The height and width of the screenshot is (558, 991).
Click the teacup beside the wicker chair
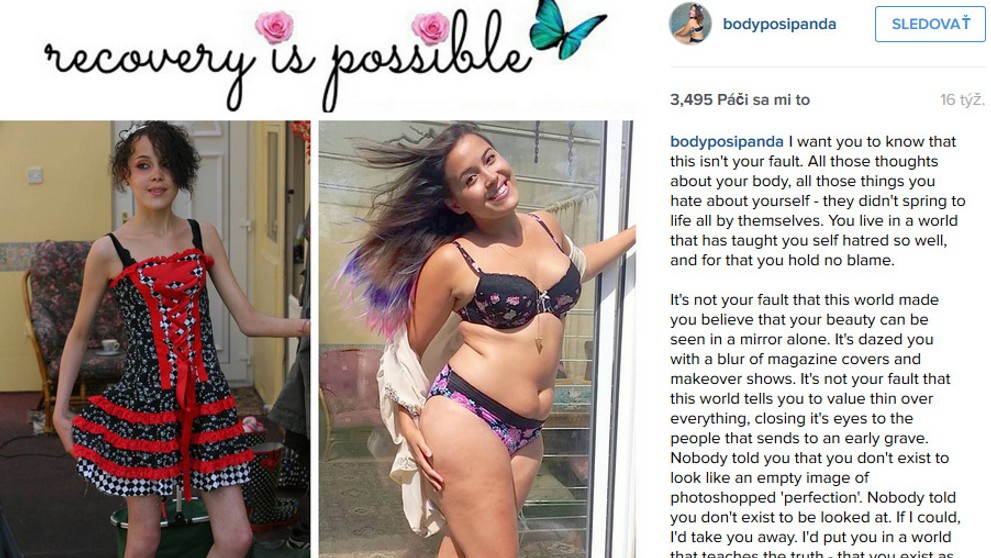(110, 346)
